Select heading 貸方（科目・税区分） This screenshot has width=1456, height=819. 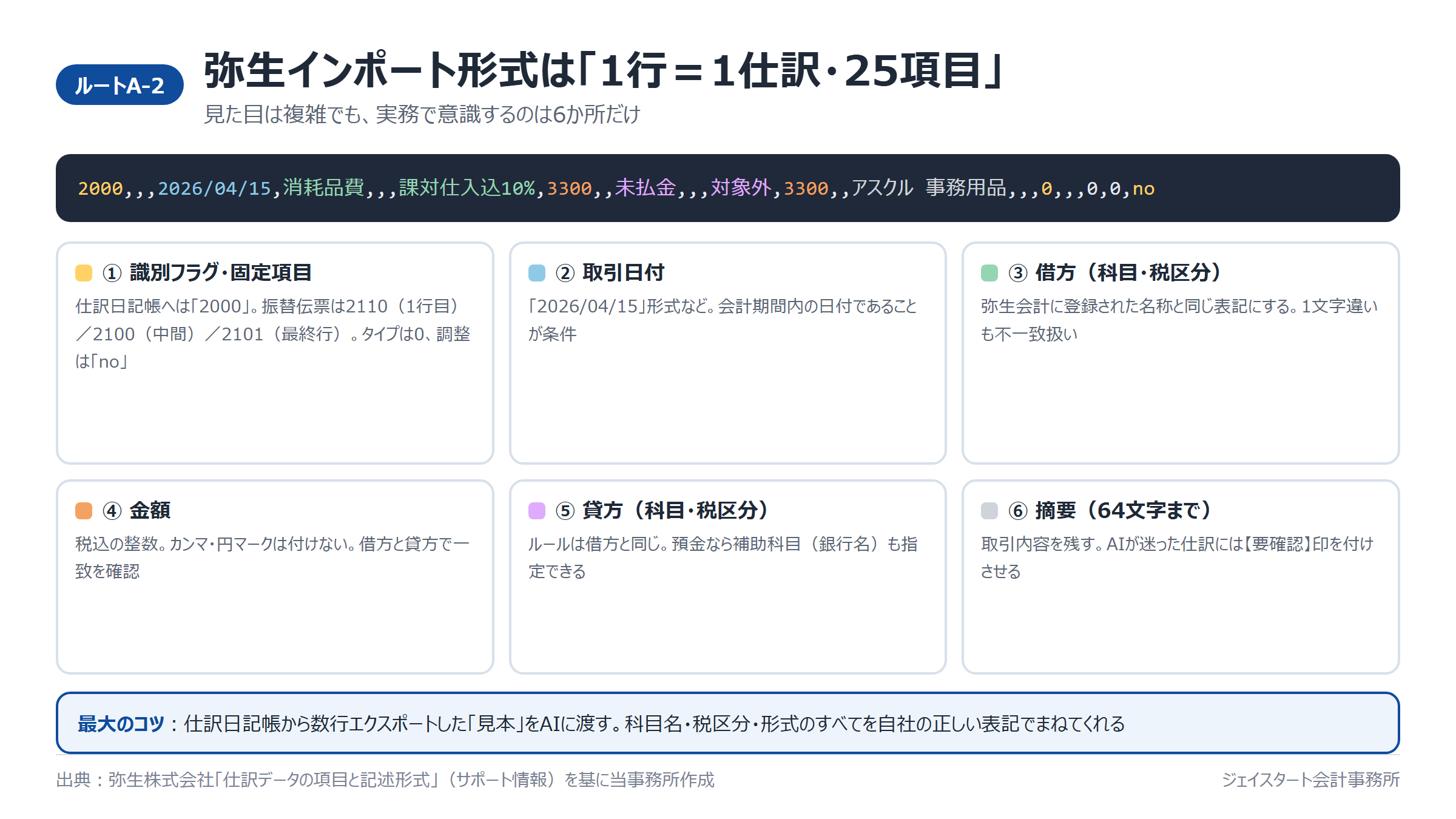point(676,511)
